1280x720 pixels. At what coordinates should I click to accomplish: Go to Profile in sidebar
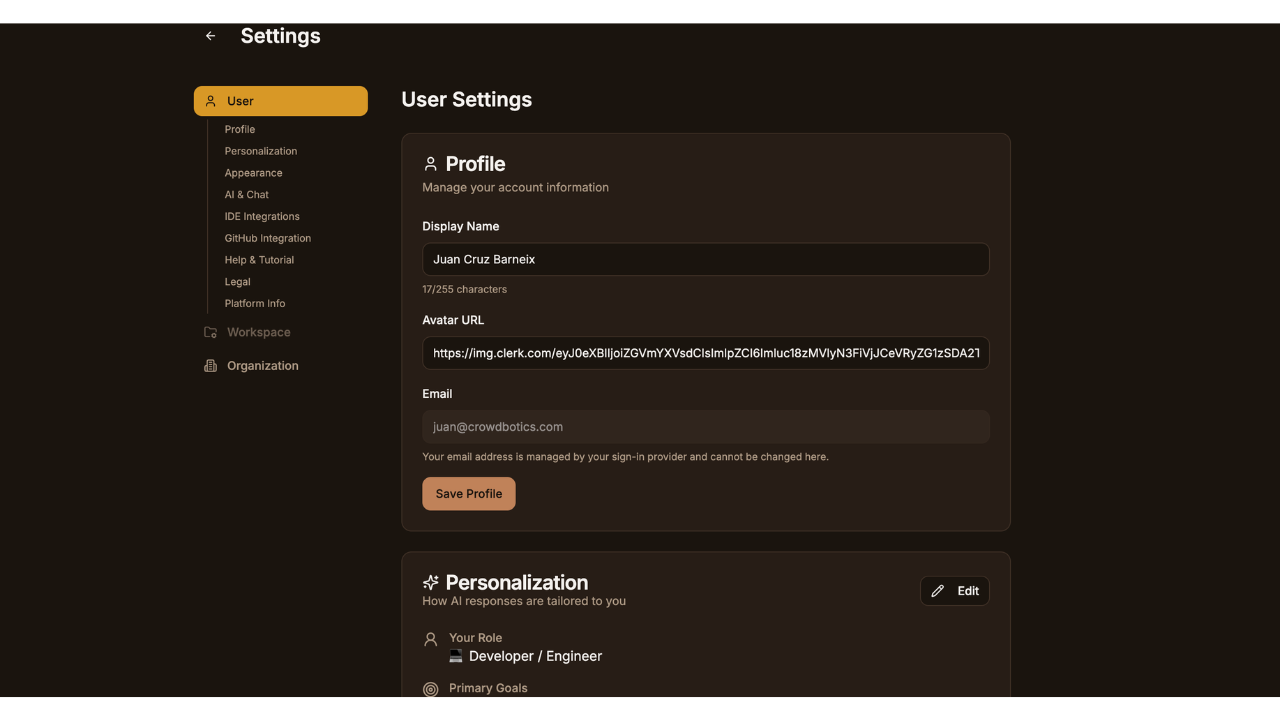pos(240,129)
